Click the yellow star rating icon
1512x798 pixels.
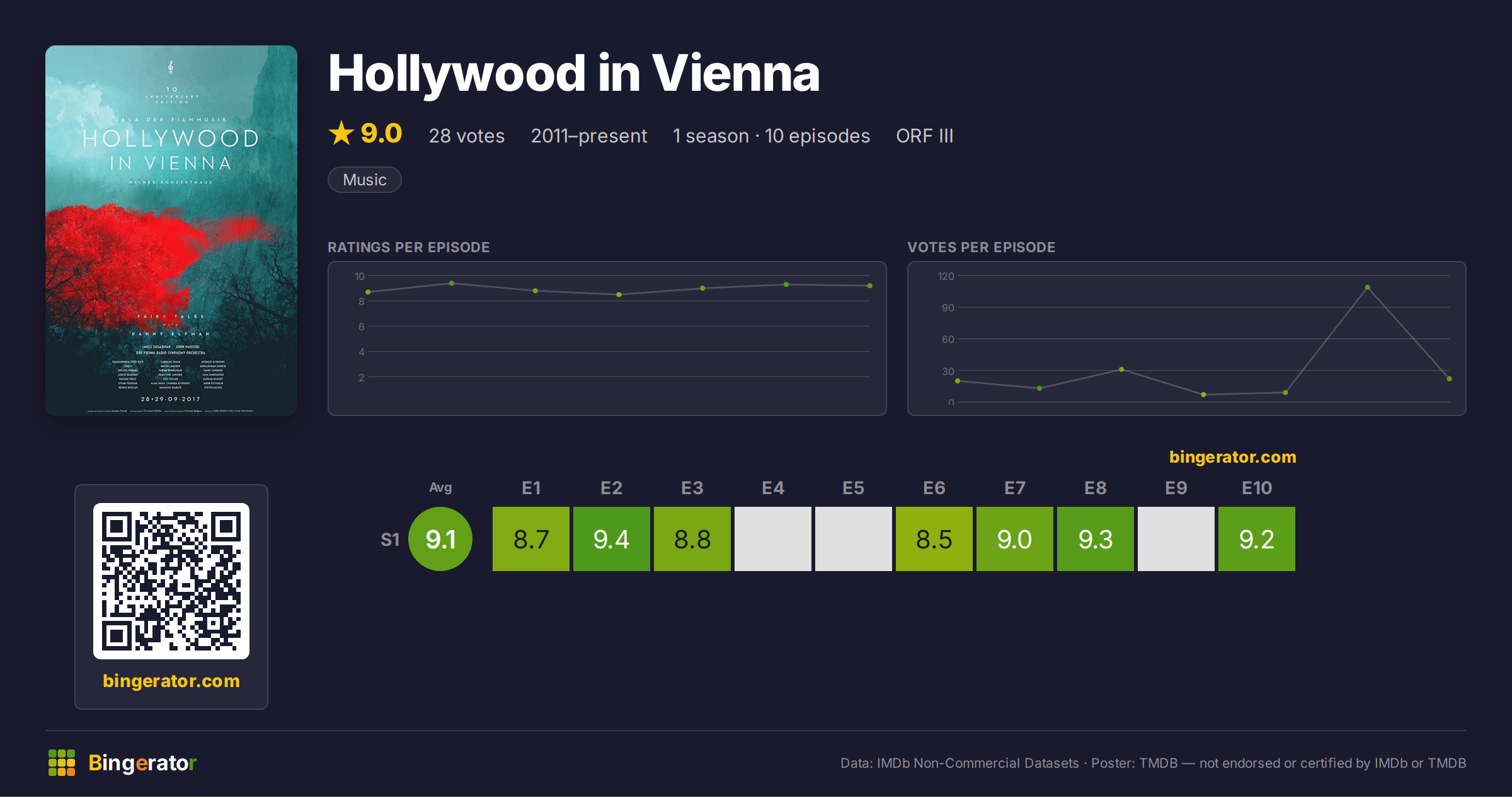pos(341,134)
